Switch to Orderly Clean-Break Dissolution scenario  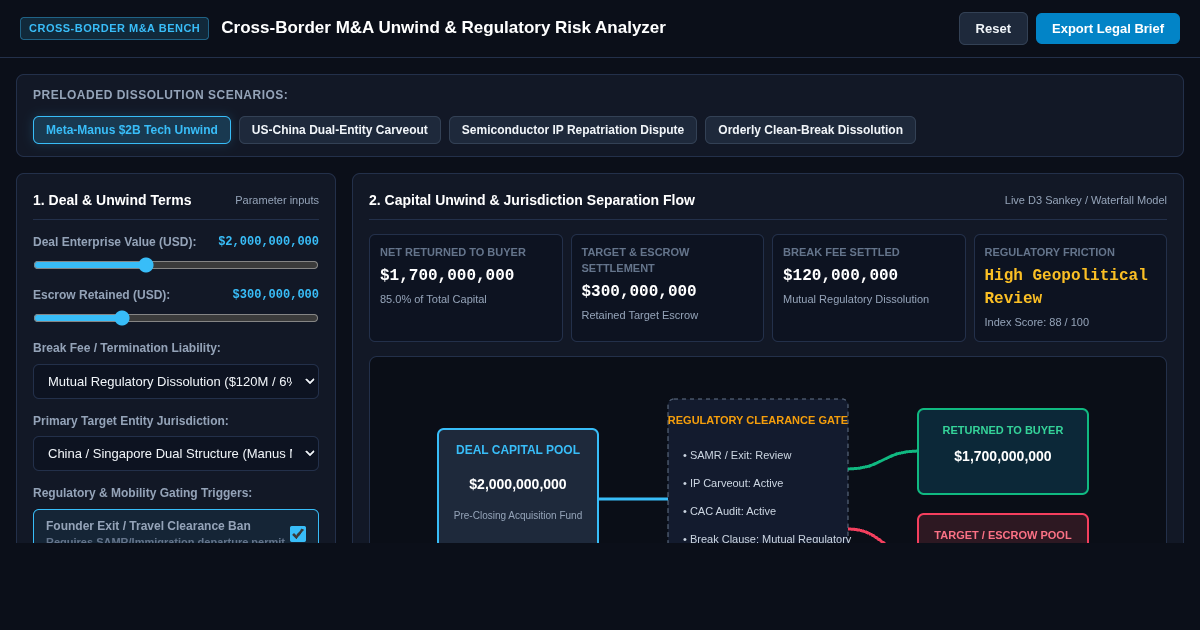(810, 130)
